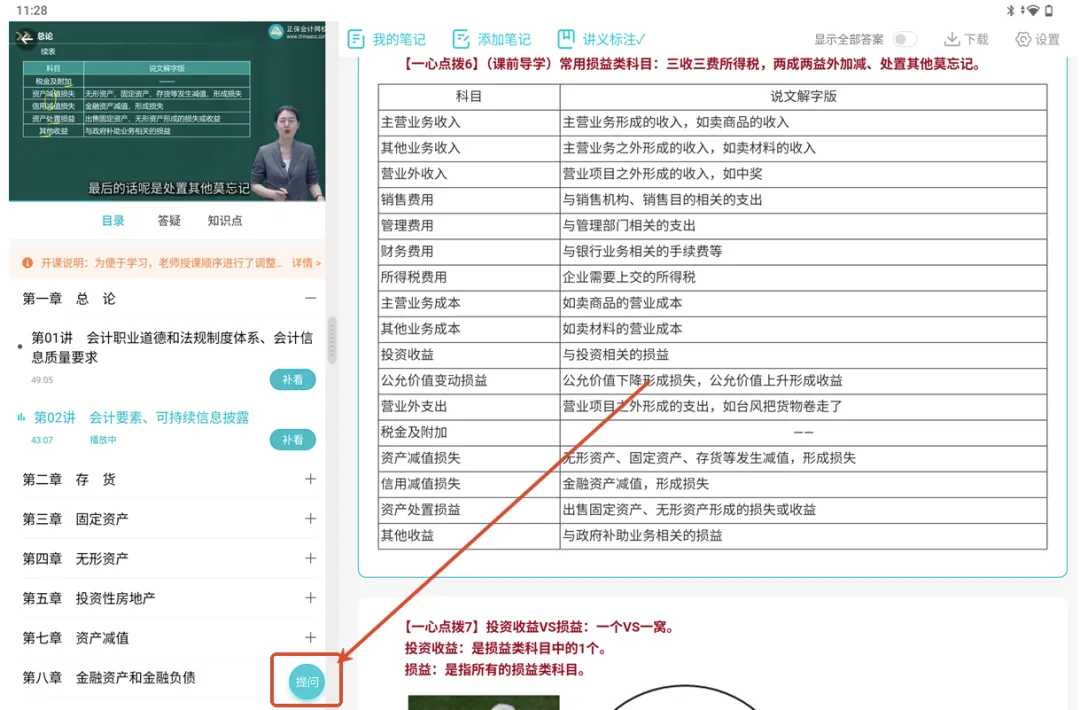Open the settings gear icon
Viewport: 1080px width, 710px height.
[x=1023, y=39]
